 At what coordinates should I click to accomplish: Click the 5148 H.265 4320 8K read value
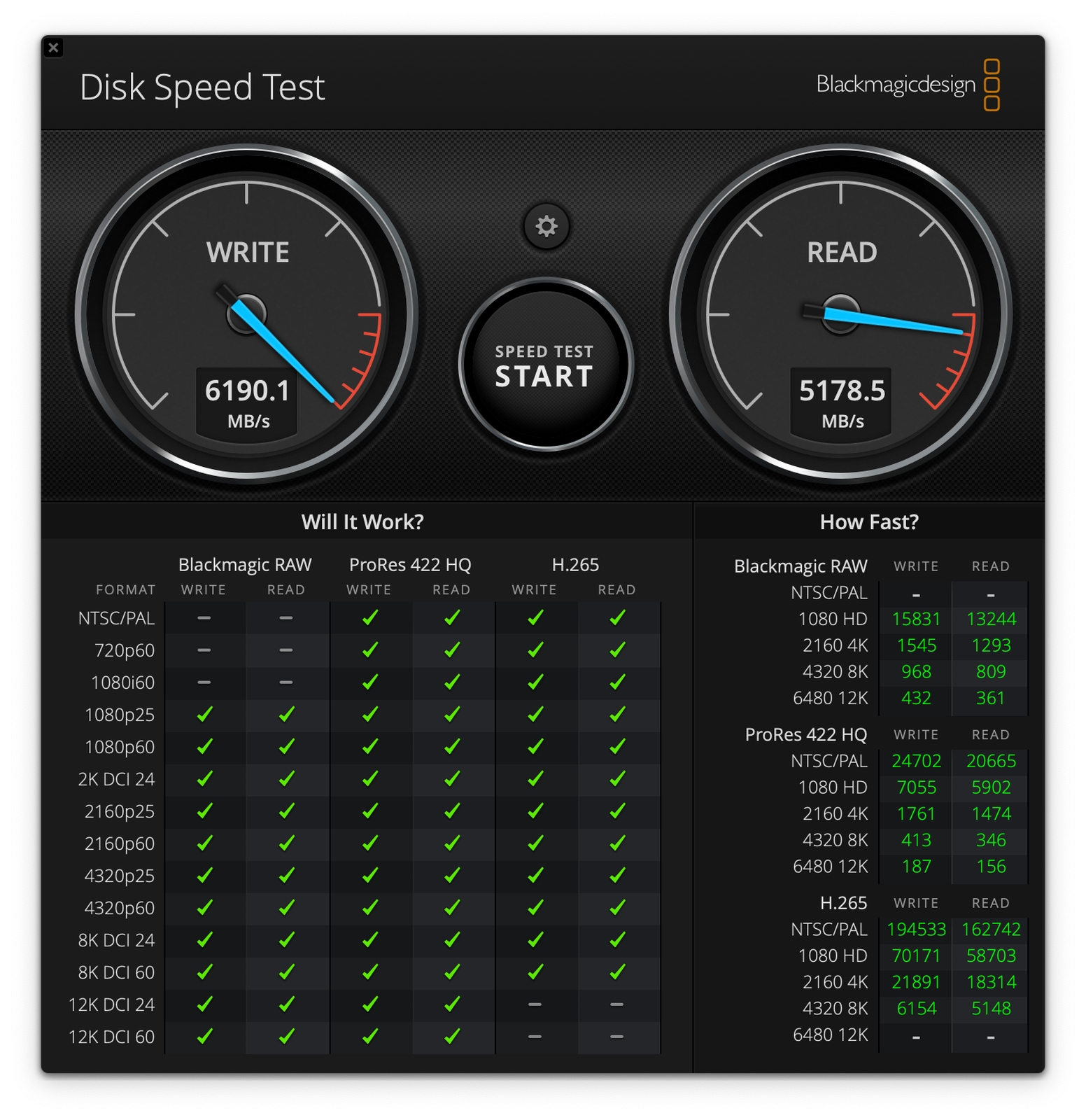click(x=991, y=1009)
